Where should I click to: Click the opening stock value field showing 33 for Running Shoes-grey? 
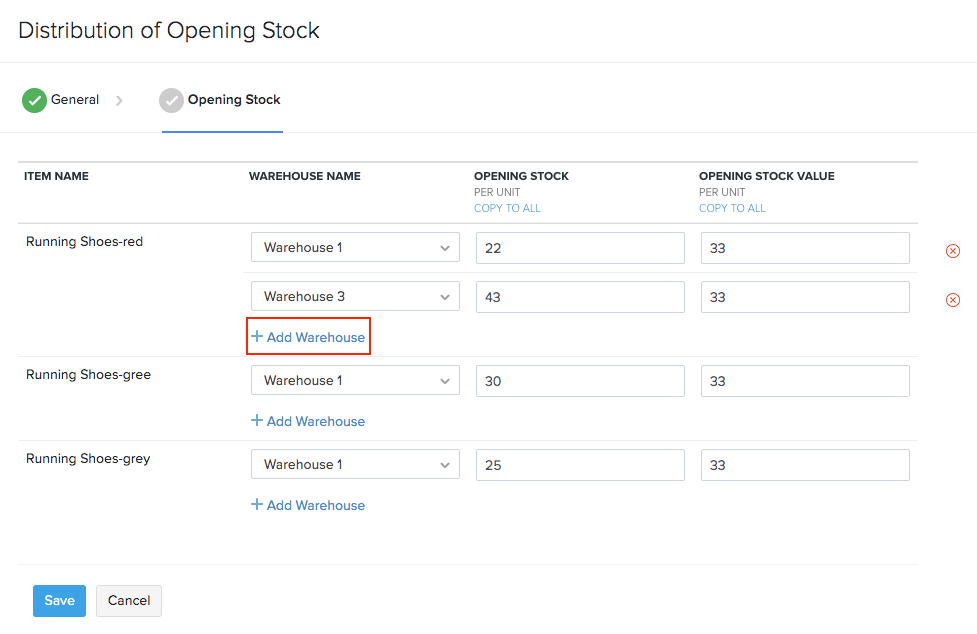(x=805, y=464)
